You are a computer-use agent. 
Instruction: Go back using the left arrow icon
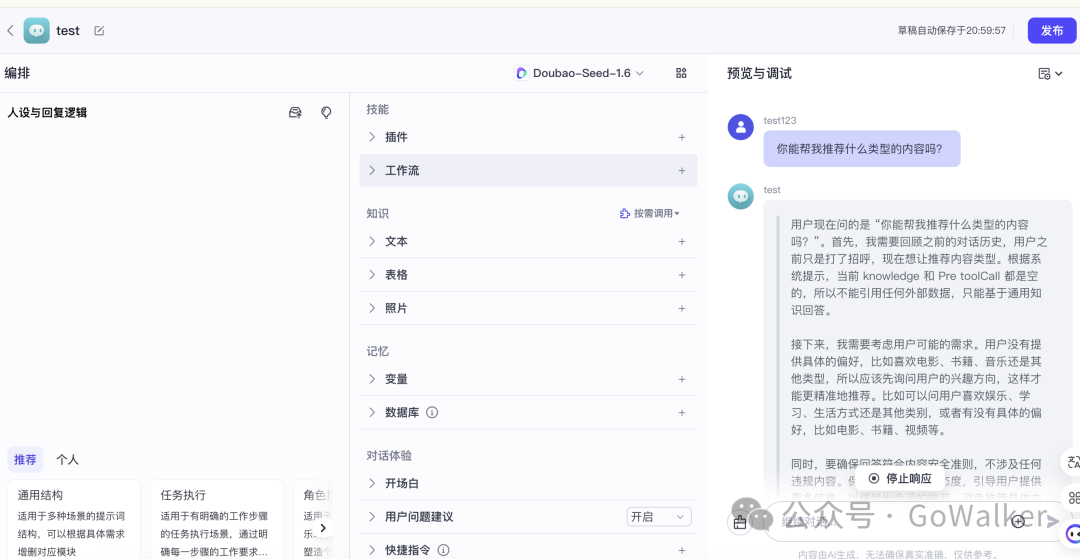pos(10,30)
